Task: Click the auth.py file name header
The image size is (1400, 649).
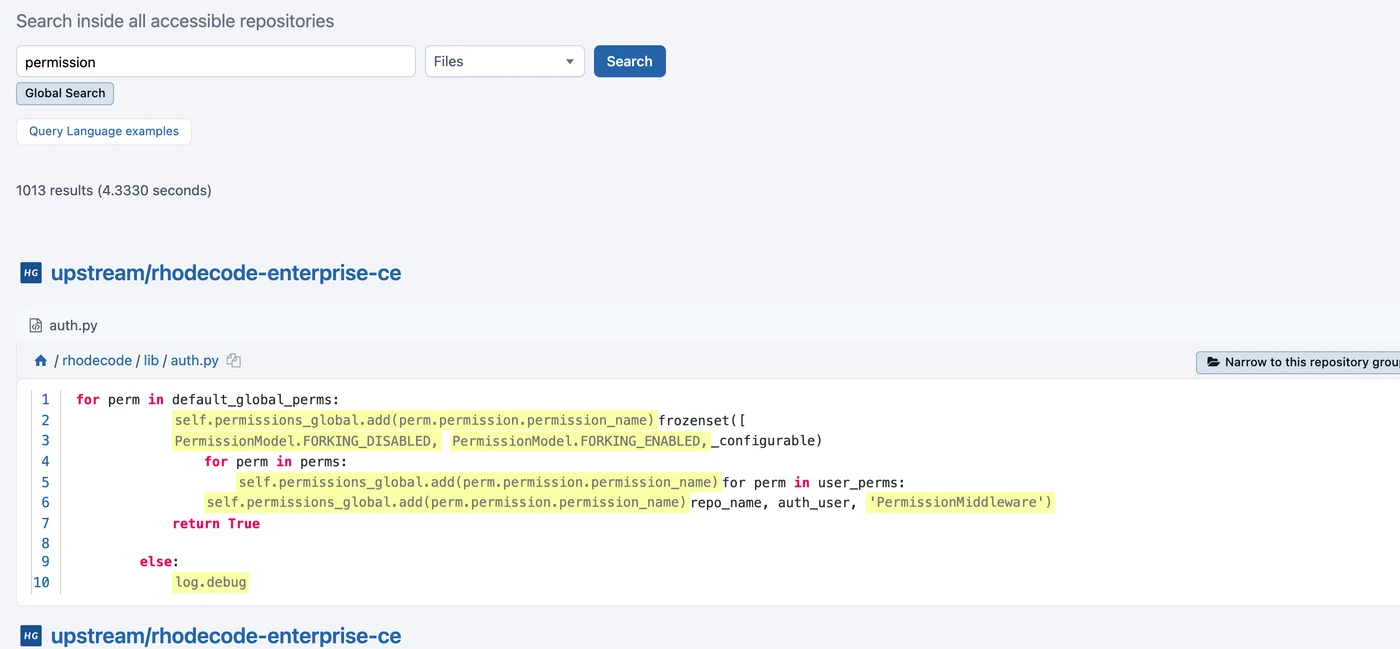Action: click(73, 325)
